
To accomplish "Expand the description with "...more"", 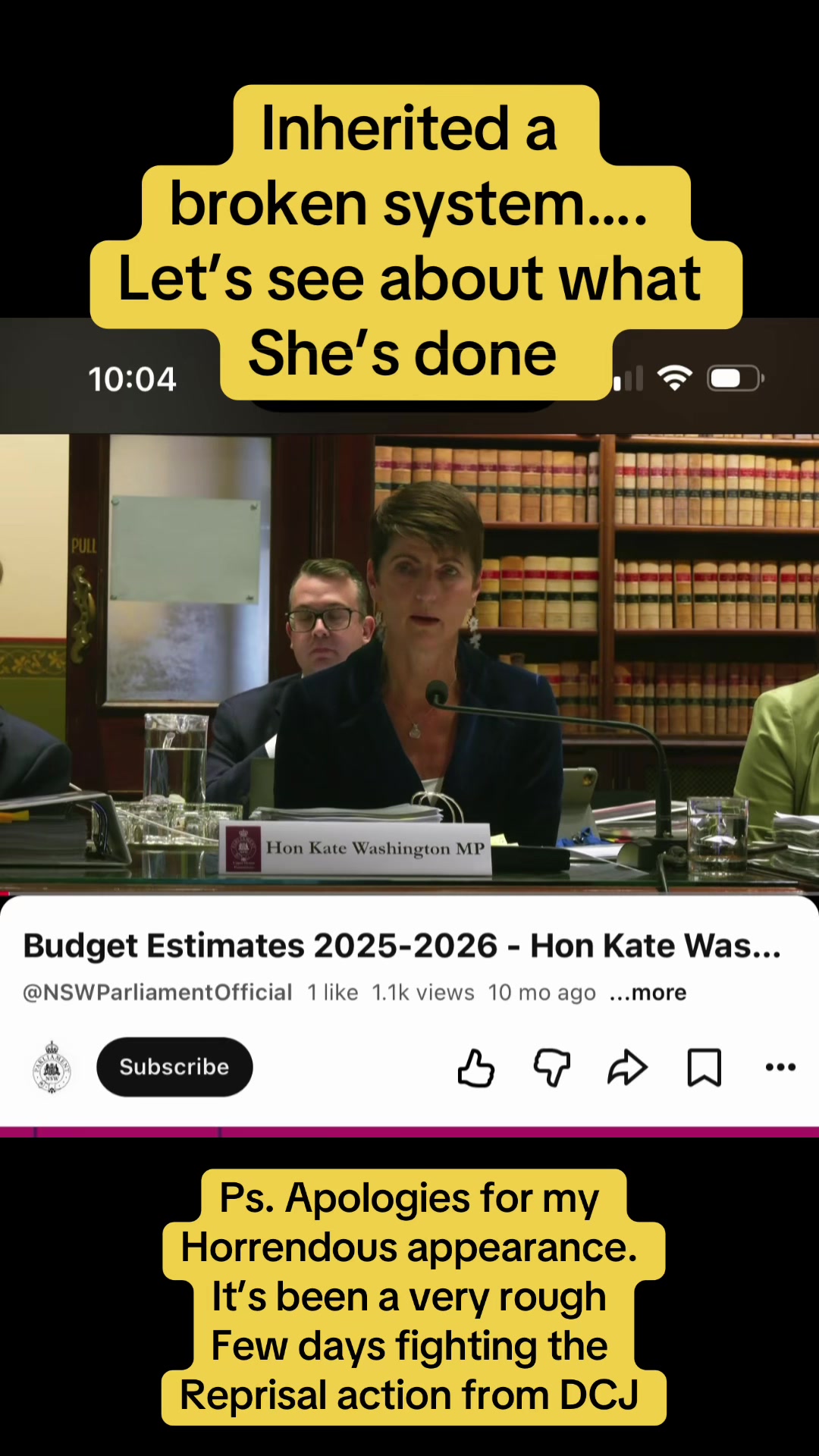I will point(648,993).
